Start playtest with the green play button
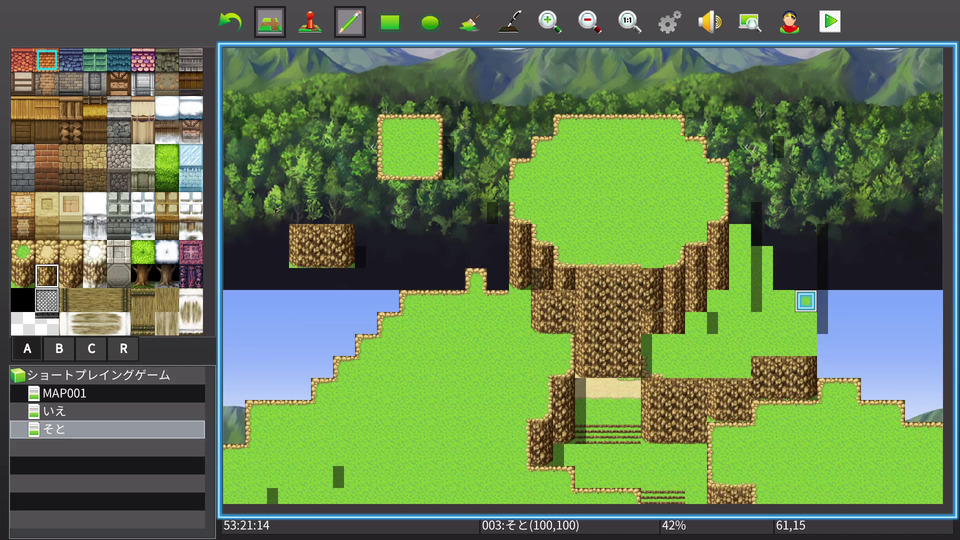The image size is (960, 540). 830,21
